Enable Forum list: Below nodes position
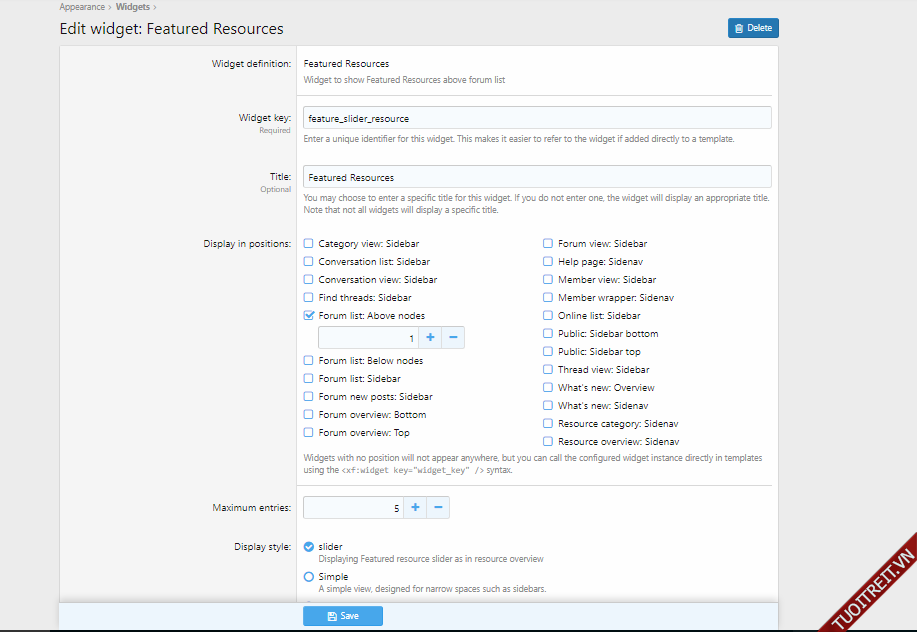The width and height of the screenshot is (917, 632). point(309,361)
